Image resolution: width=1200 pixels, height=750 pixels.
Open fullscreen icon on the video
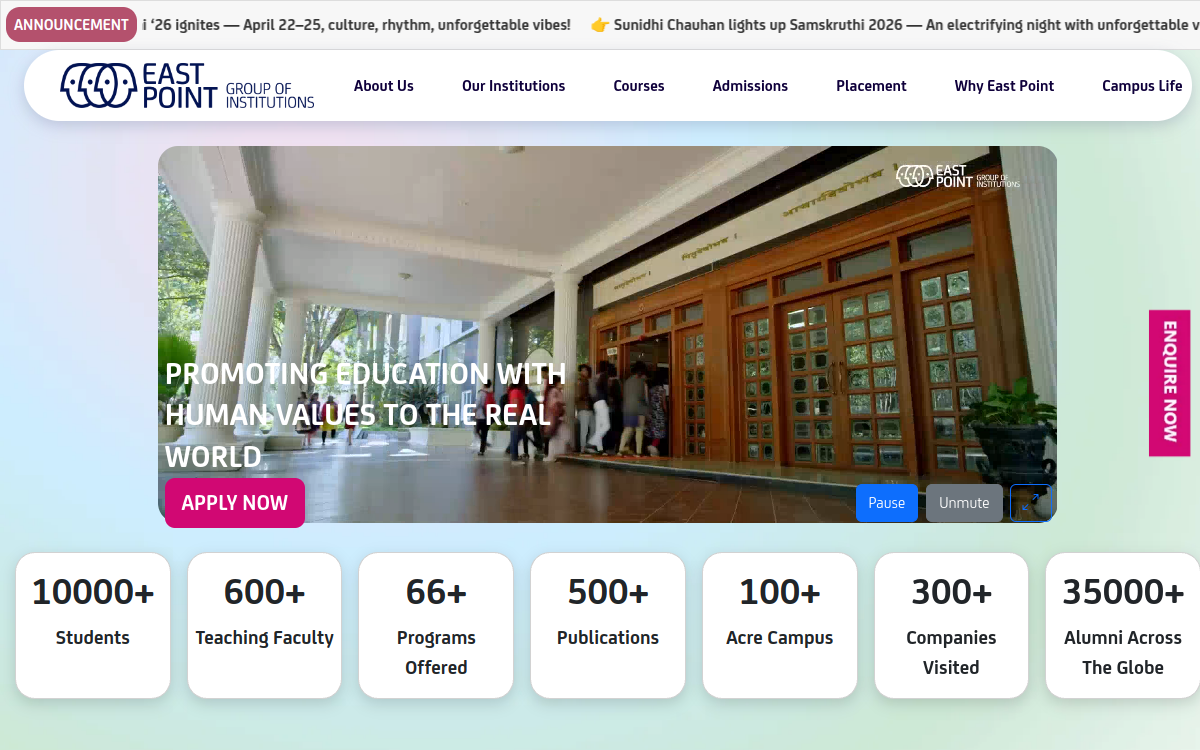(x=1029, y=503)
